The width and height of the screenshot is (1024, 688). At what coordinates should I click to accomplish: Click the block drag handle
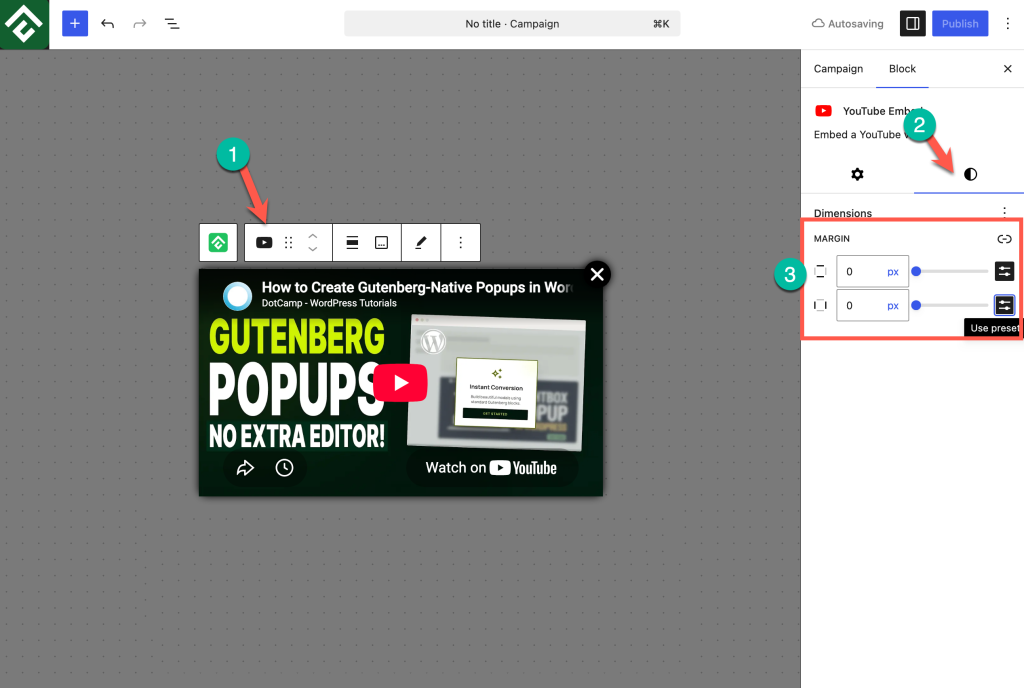[x=289, y=243]
